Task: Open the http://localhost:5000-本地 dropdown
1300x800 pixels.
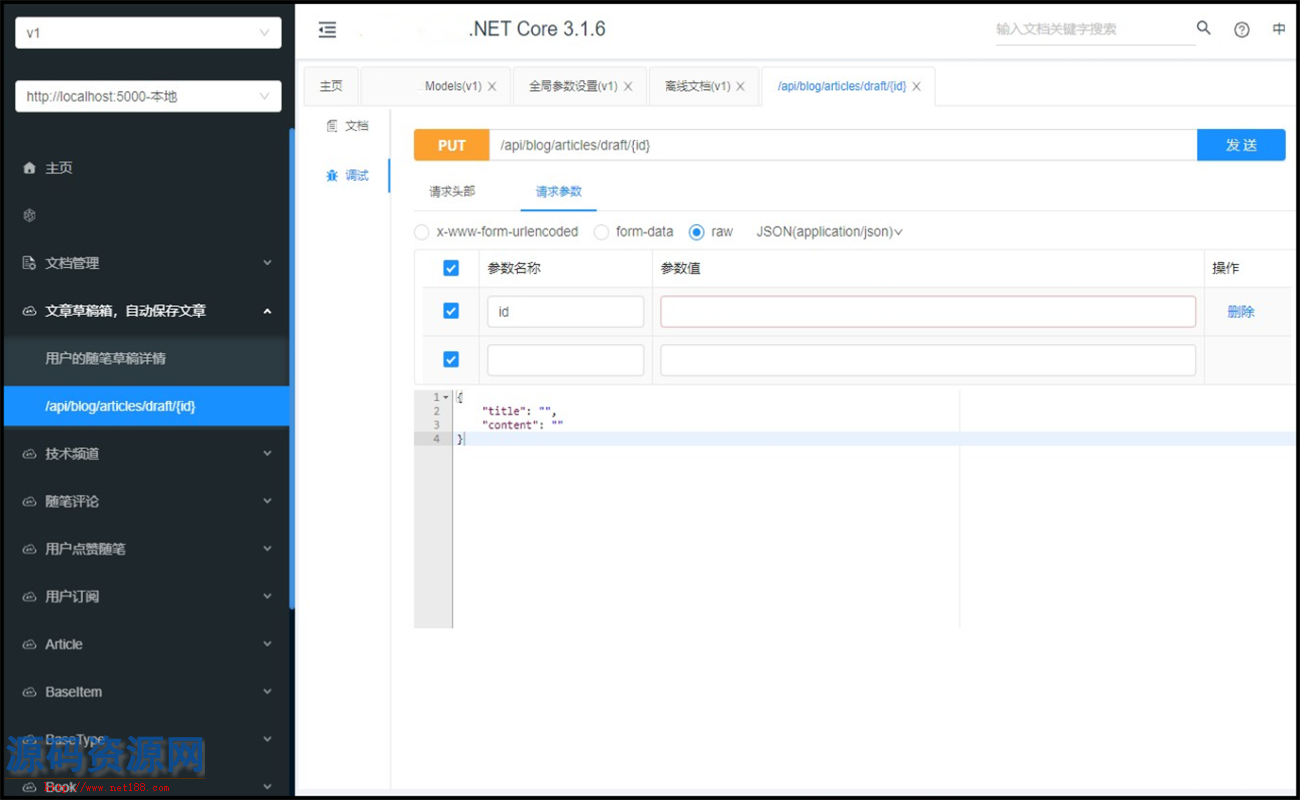Action: coord(148,96)
